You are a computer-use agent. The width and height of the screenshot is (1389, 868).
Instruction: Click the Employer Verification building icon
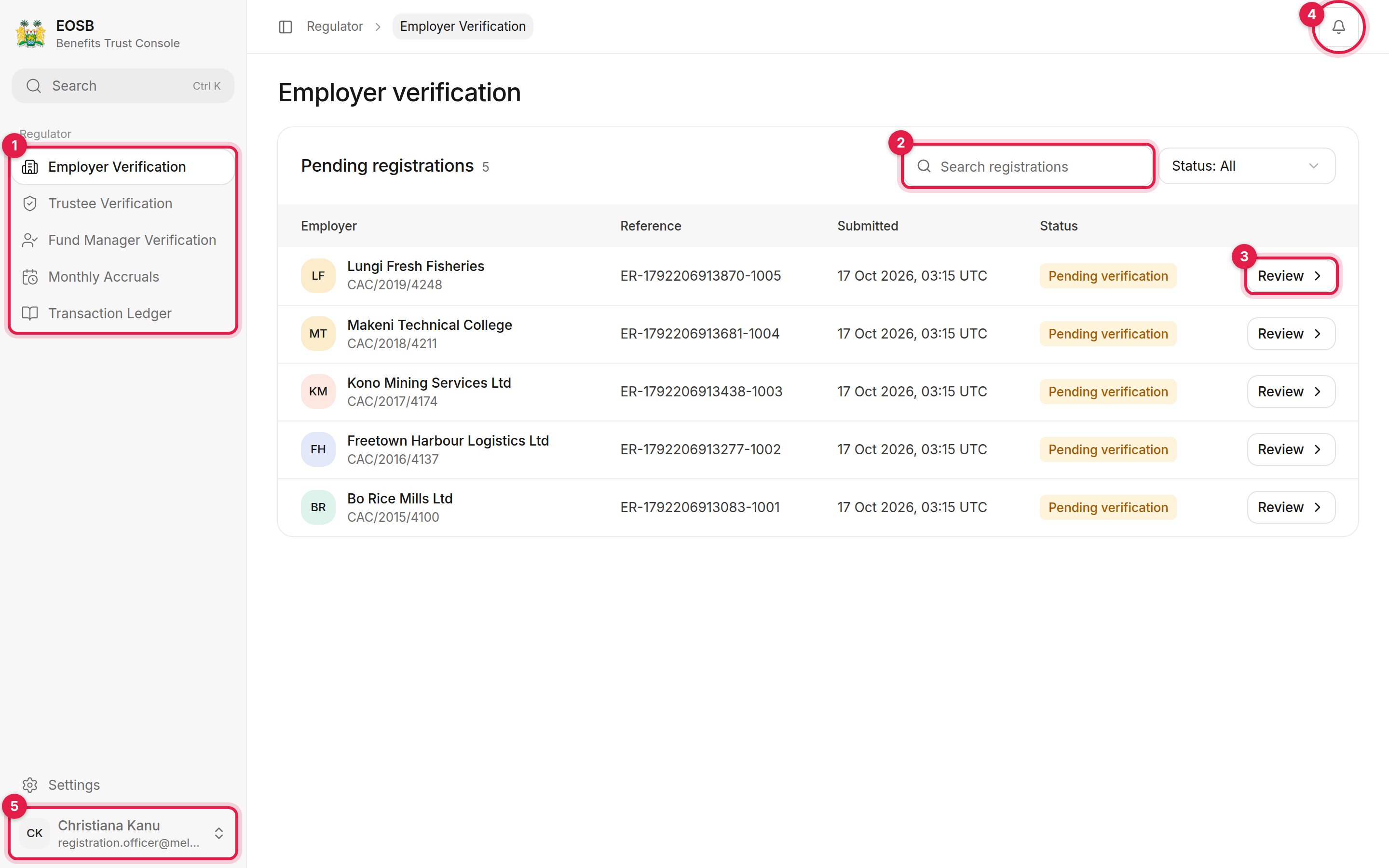coord(30,167)
